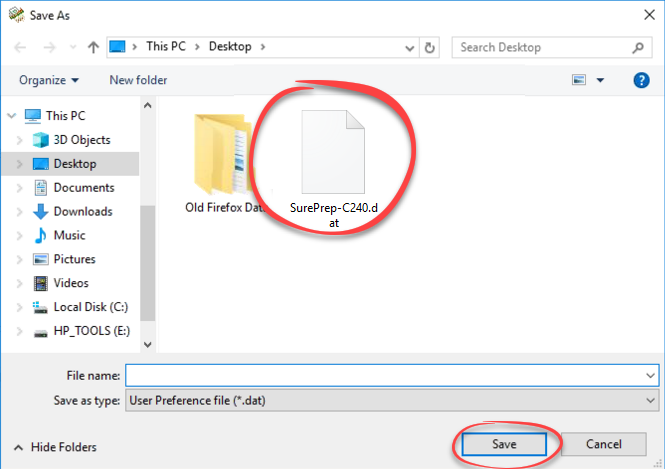The height and width of the screenshot is (469, 665).
Task: Click the navigation pane scroll up arrow
Action: click(x=148, y=105)
